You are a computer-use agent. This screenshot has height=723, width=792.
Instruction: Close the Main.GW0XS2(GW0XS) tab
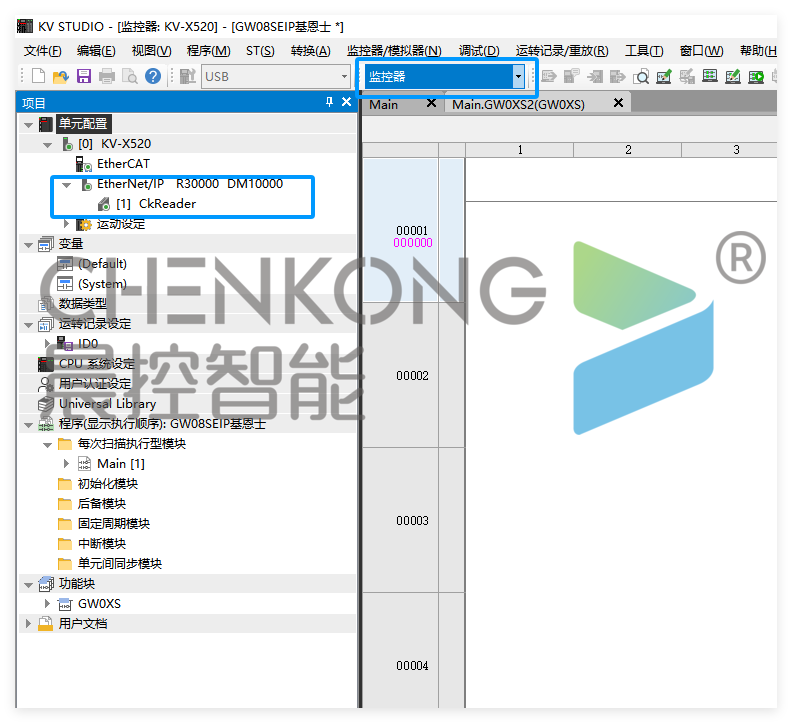618,103
